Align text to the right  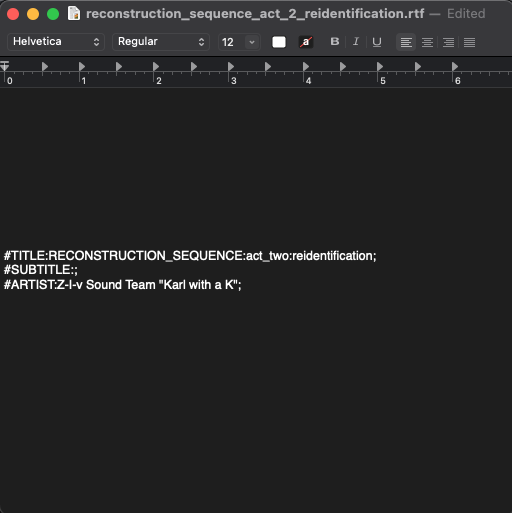click(448, 42)
